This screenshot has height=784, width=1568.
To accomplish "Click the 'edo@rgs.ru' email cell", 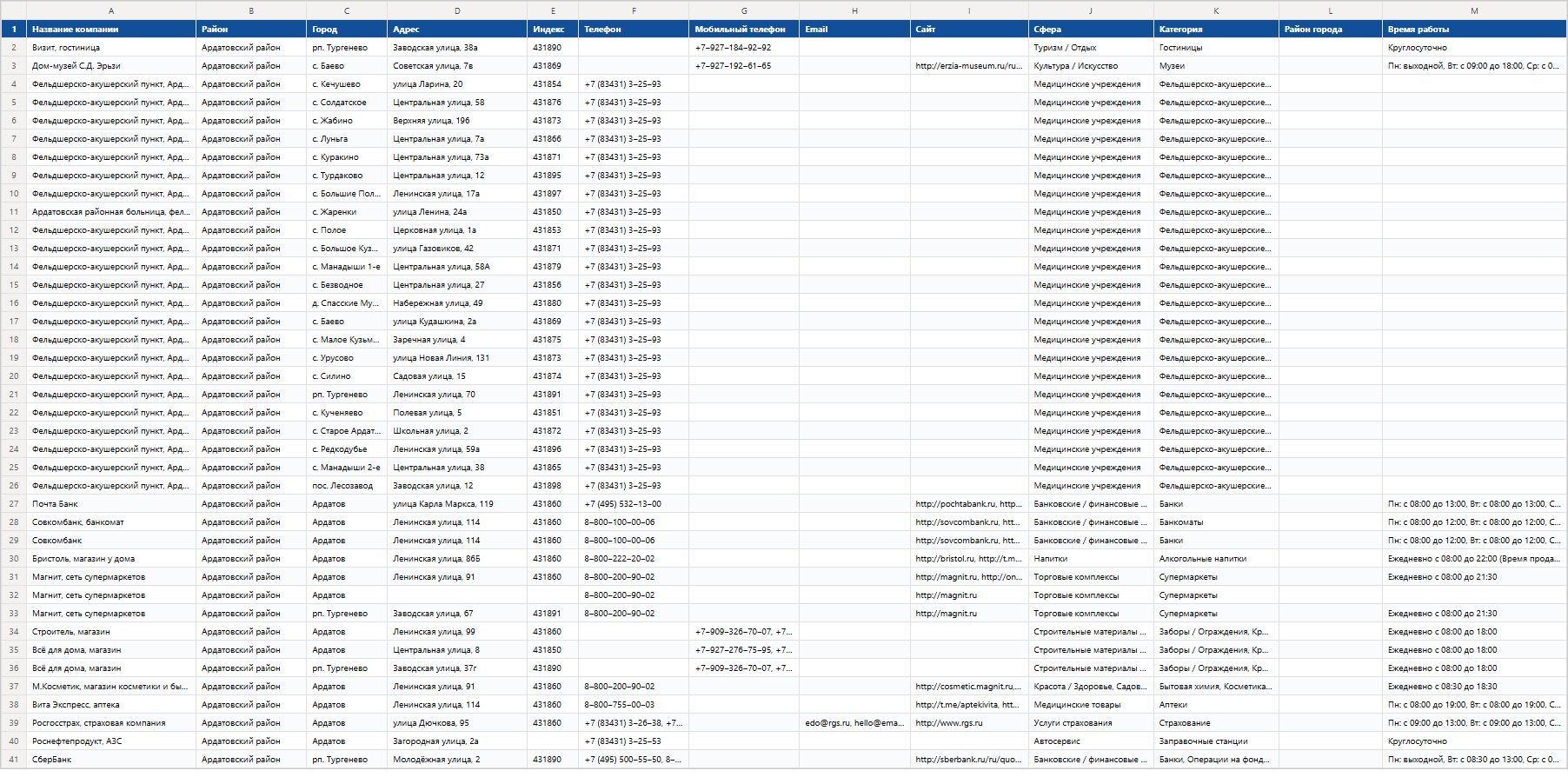I will pos(855,723).
